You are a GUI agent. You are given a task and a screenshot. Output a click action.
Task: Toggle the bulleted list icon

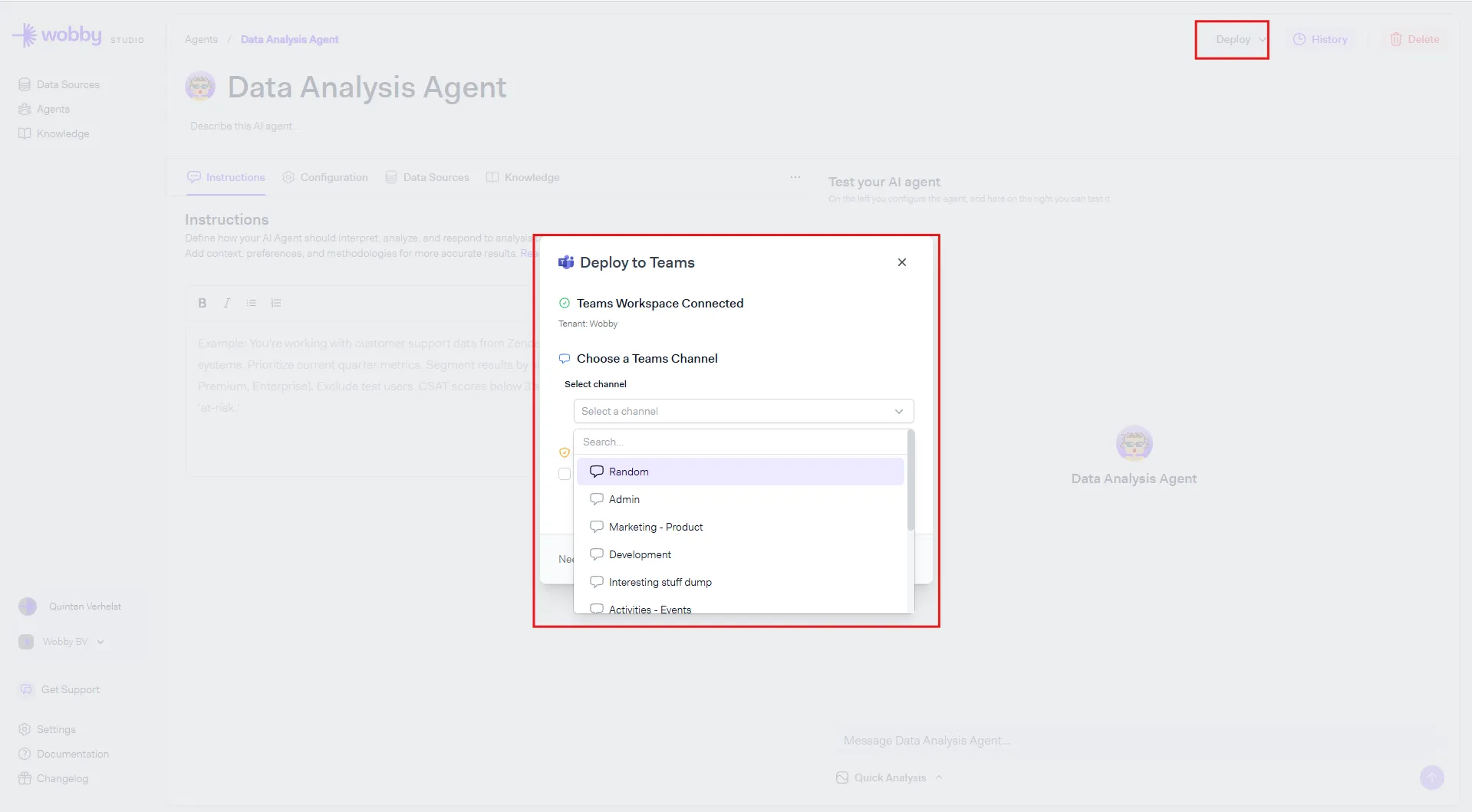[252, 303]
